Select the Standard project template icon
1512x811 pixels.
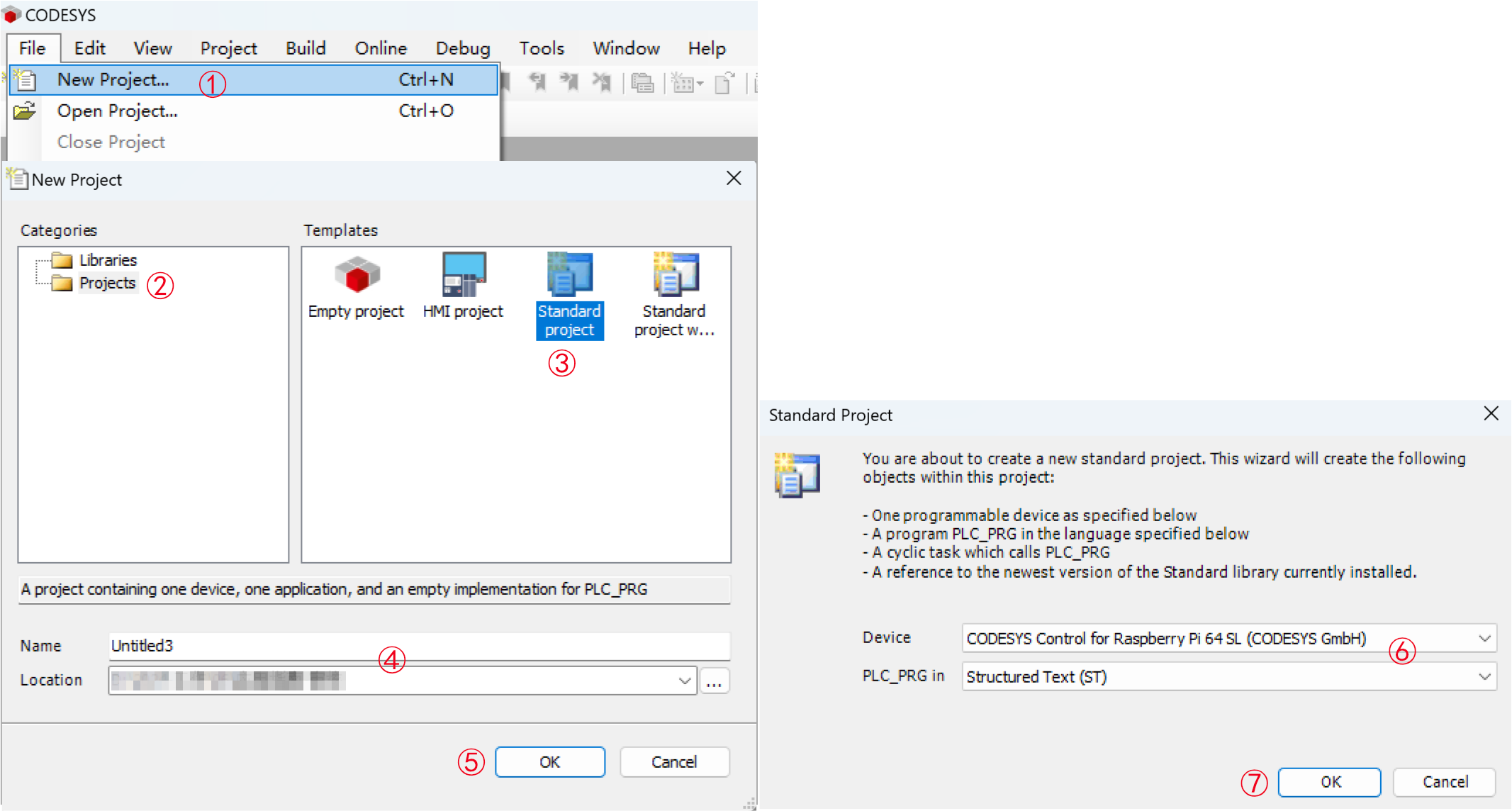click(x=569, y=274)
